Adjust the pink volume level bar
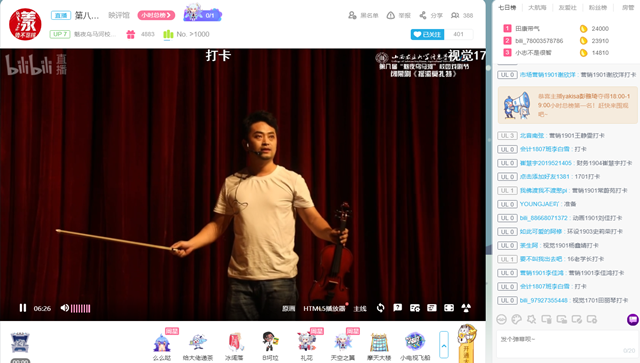Image resolution: width=640 pixels, height=363 pixels. coord(81,308)
